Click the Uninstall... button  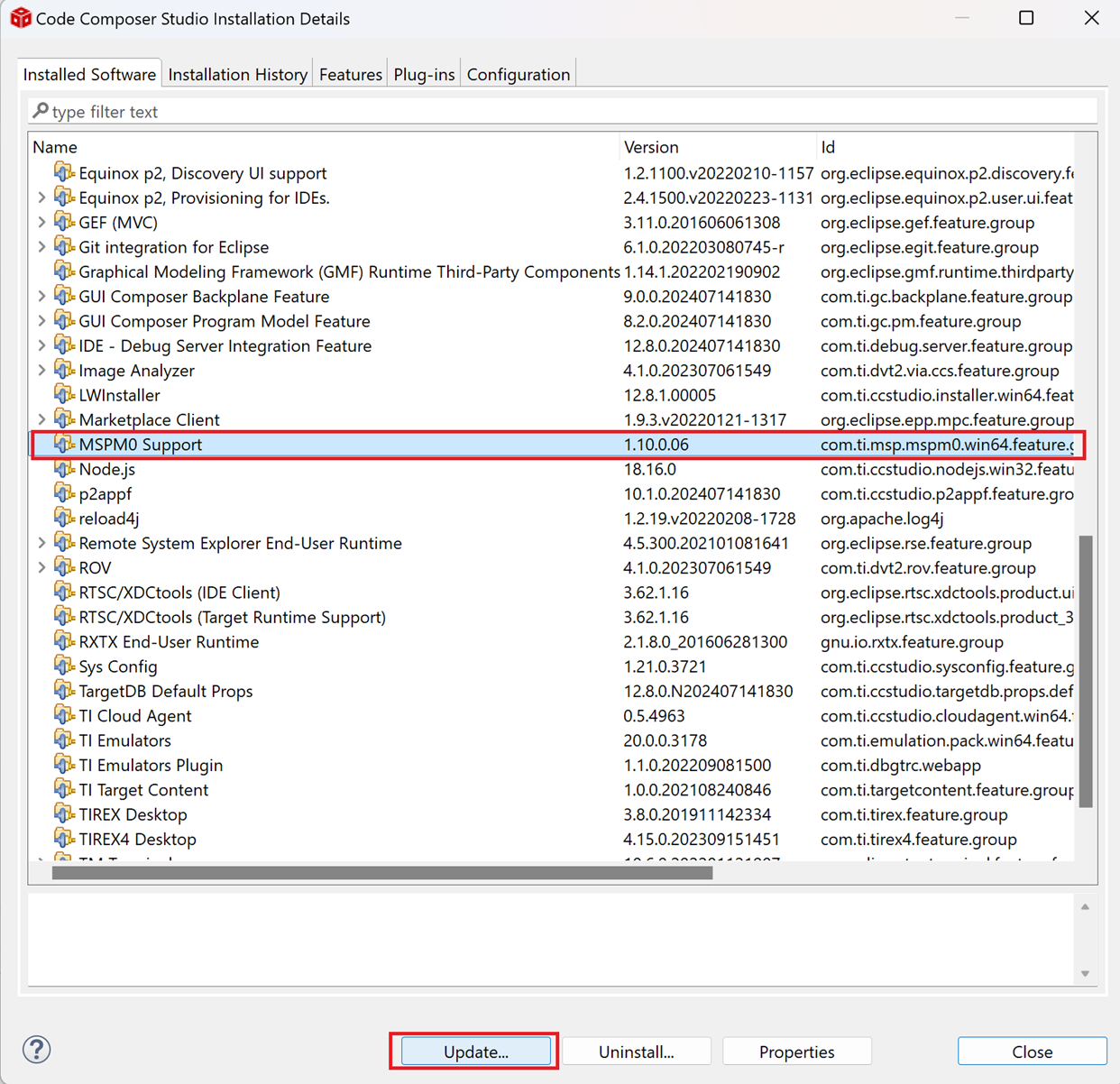click(x=637, y=1052)
